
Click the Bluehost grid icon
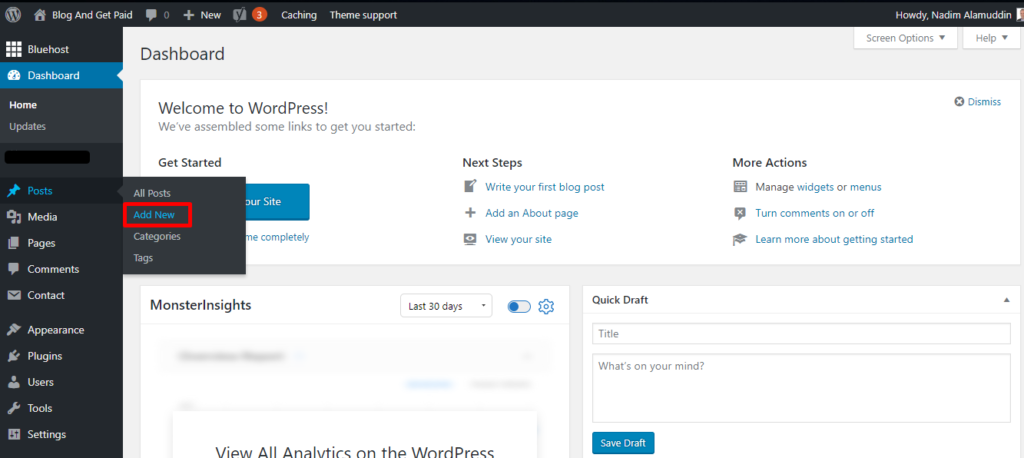14,49
